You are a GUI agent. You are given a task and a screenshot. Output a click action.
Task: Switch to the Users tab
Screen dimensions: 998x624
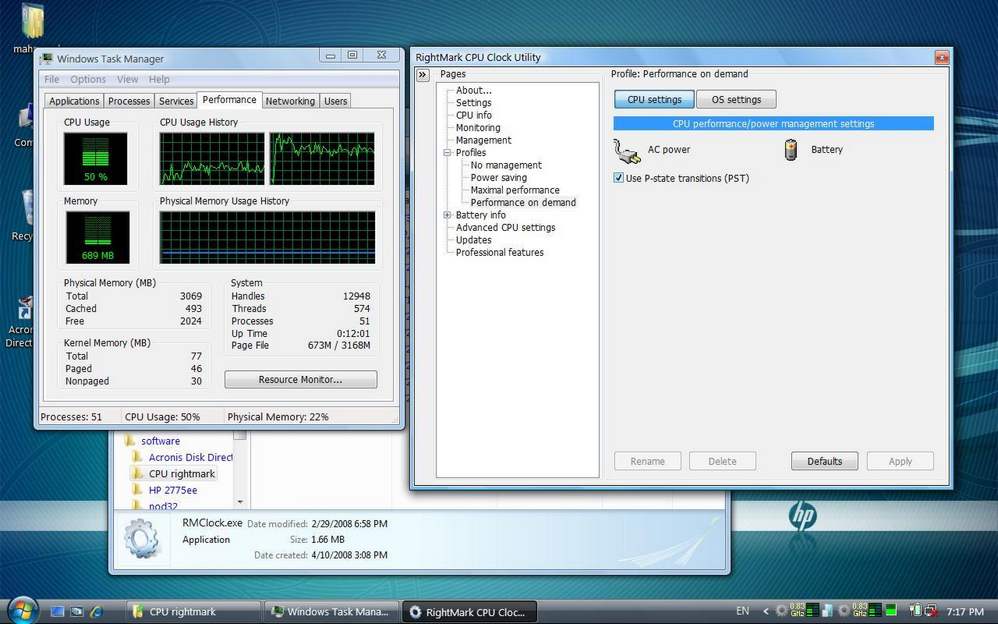click(335, 101)
